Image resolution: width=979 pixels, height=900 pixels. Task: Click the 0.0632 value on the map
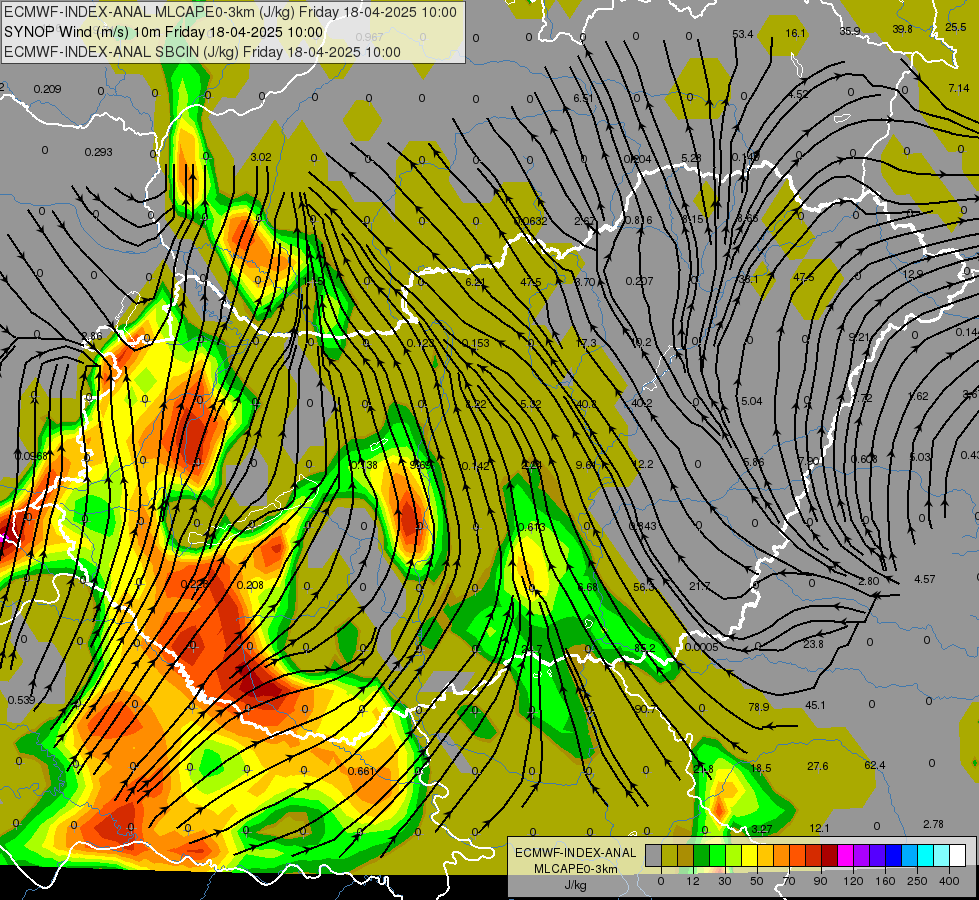[x=531, y=221]
